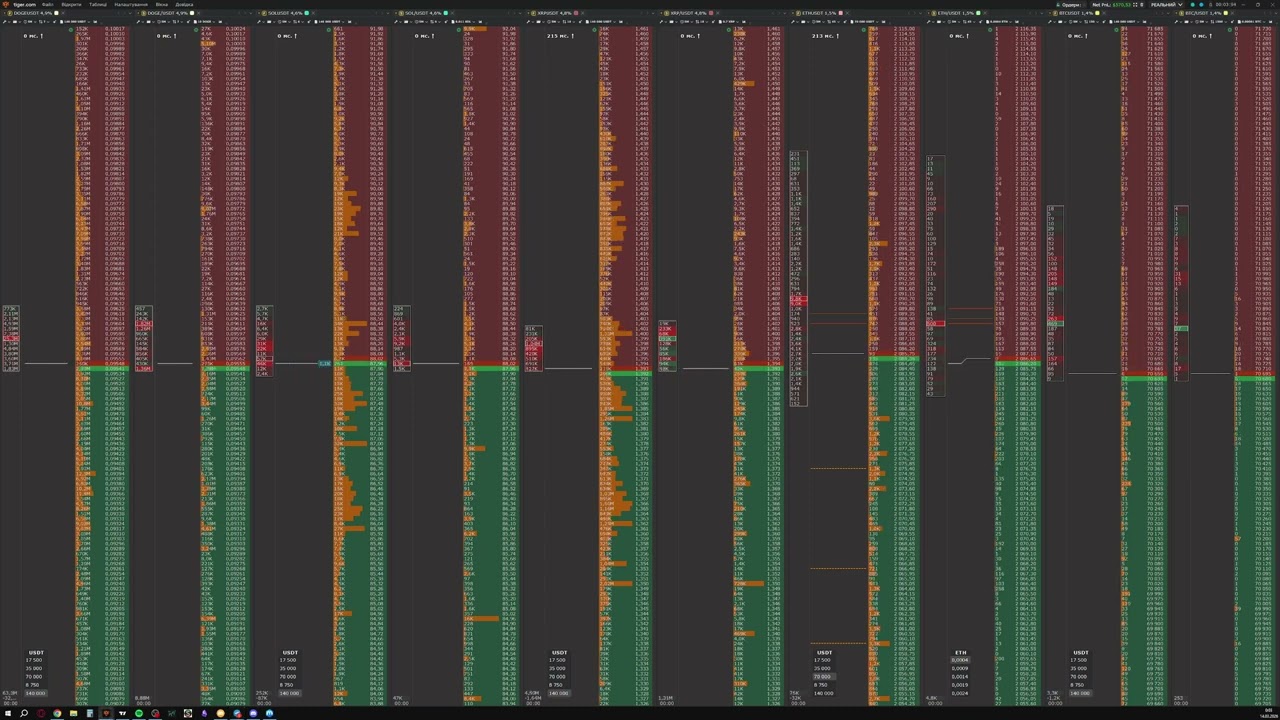Select 70 000 volume preset in ETHUSDT panel

823,677
